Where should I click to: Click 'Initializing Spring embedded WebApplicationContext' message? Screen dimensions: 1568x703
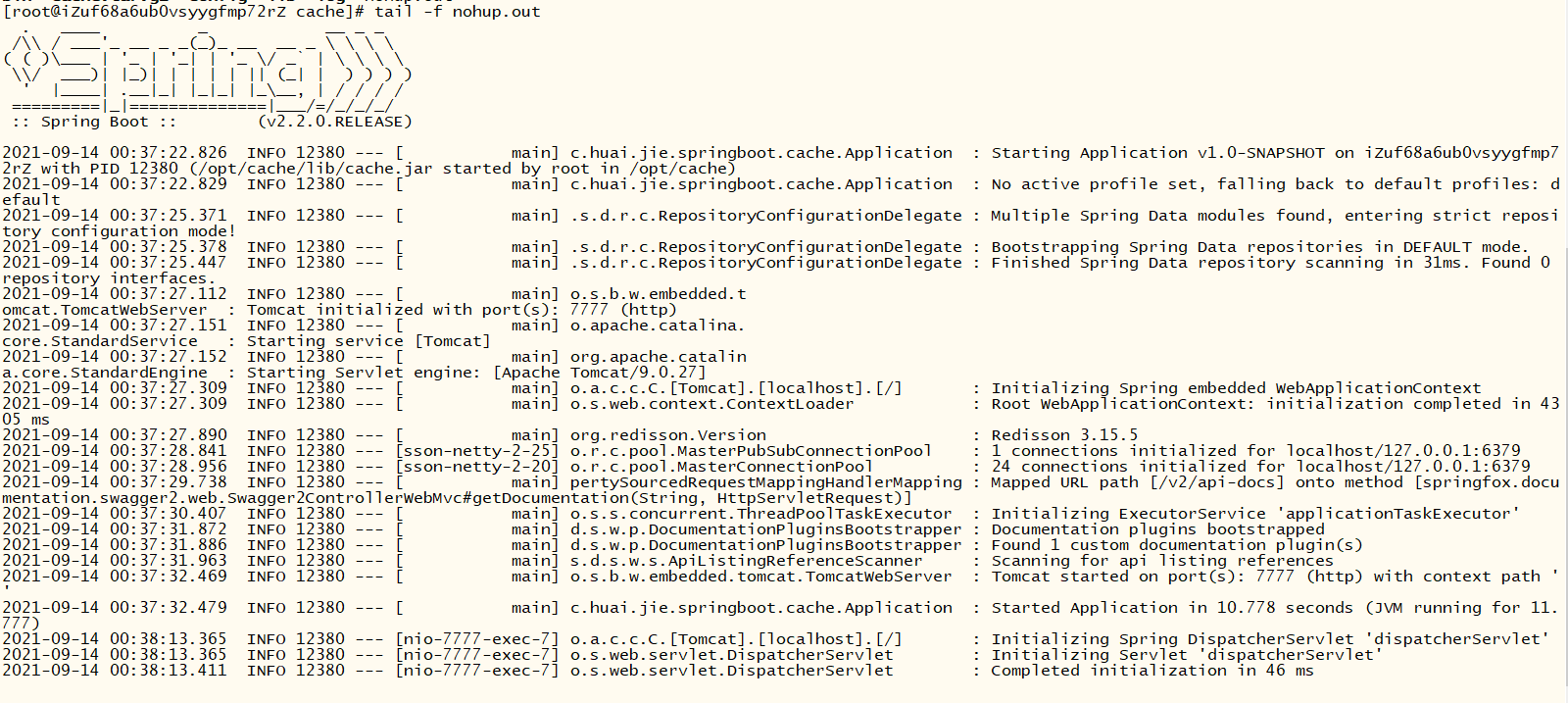coord(1236,388)
